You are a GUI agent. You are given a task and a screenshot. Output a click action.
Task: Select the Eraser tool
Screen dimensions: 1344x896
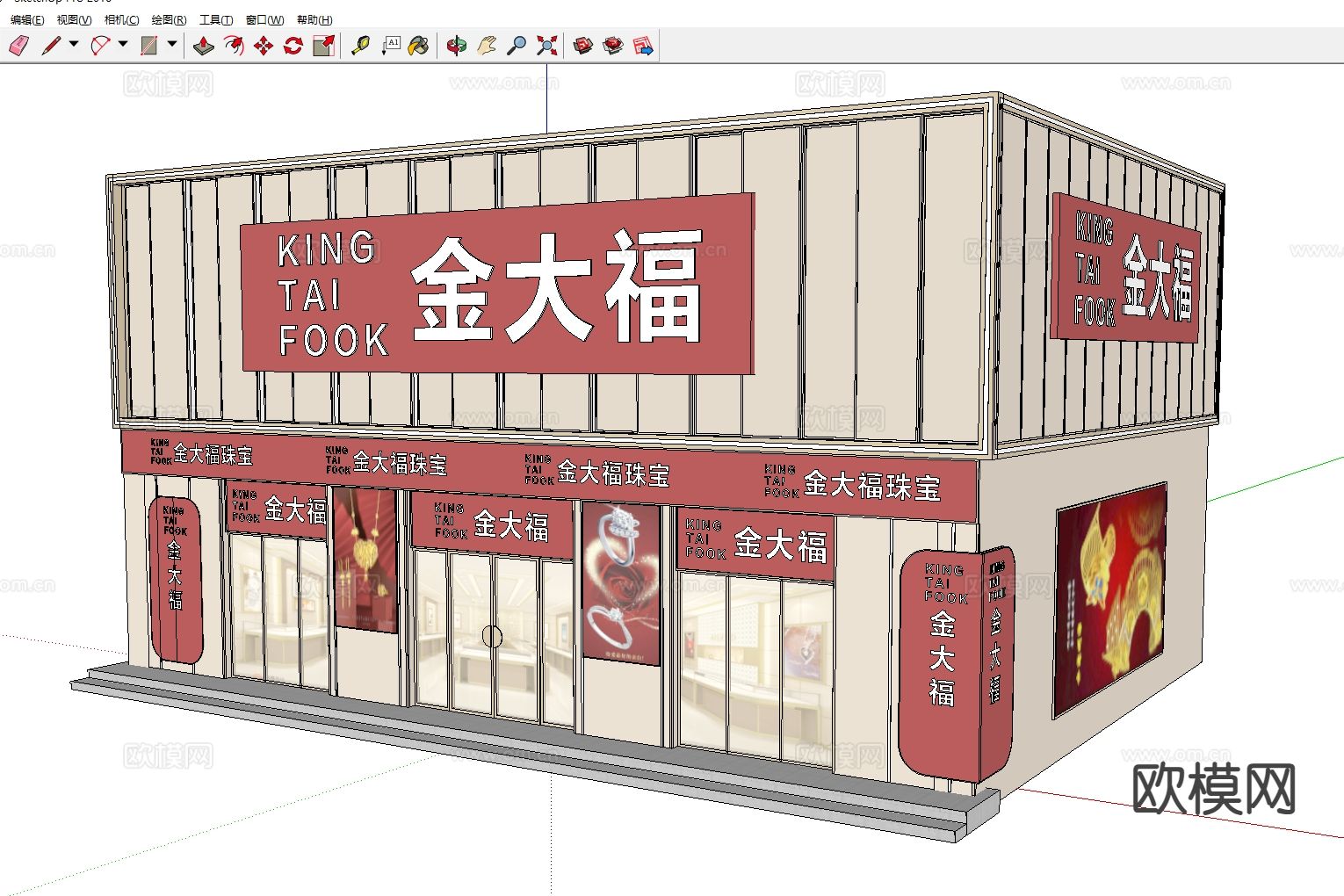click(x=19, y=45)
